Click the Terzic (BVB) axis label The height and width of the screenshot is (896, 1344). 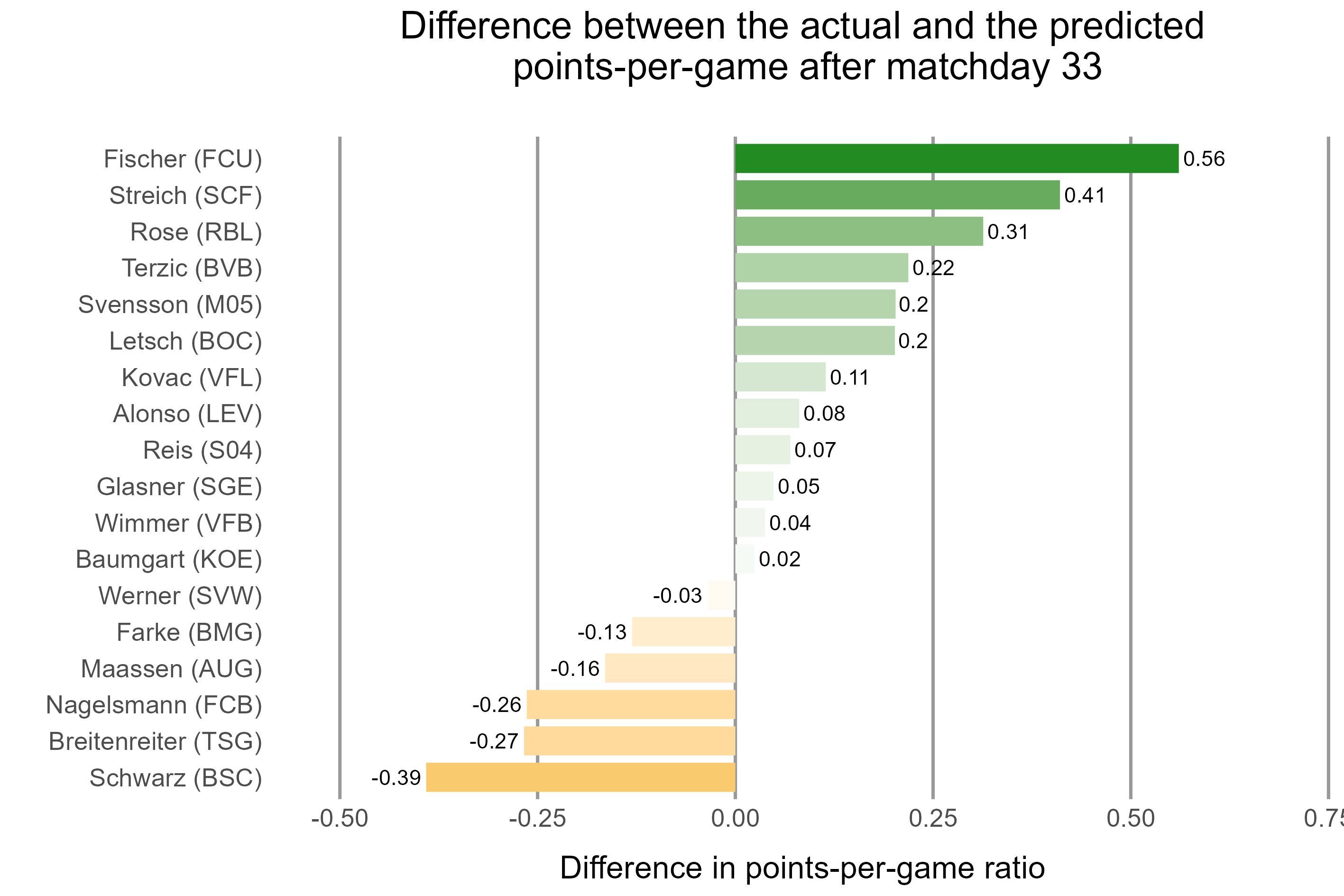(192, 268)
